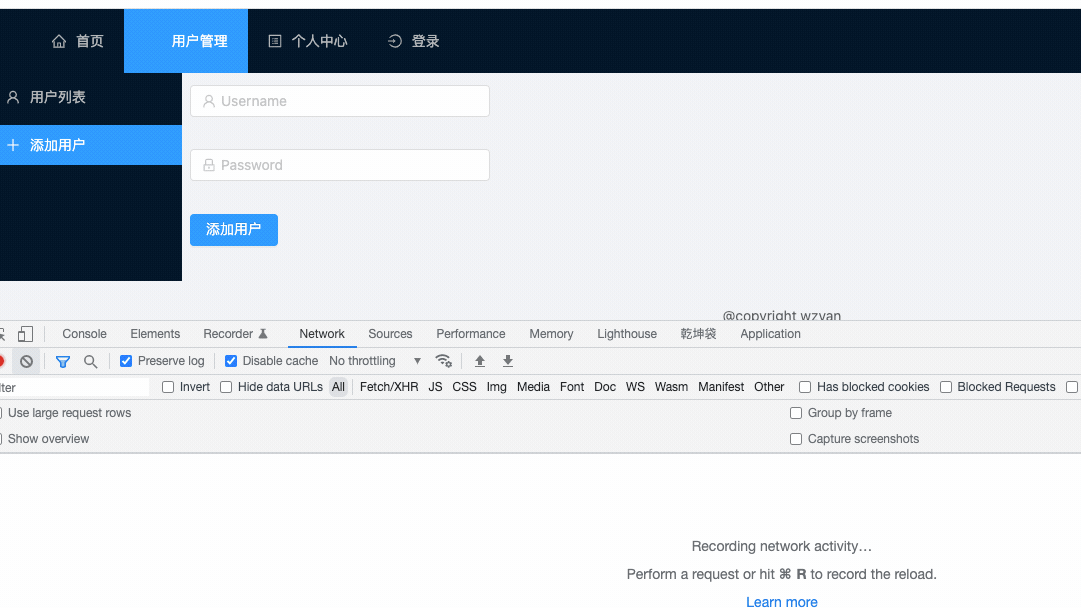This screenshot has height=608, width=1081.
Task: Go to 首页 in the top nav
Action: coord(77,41)
